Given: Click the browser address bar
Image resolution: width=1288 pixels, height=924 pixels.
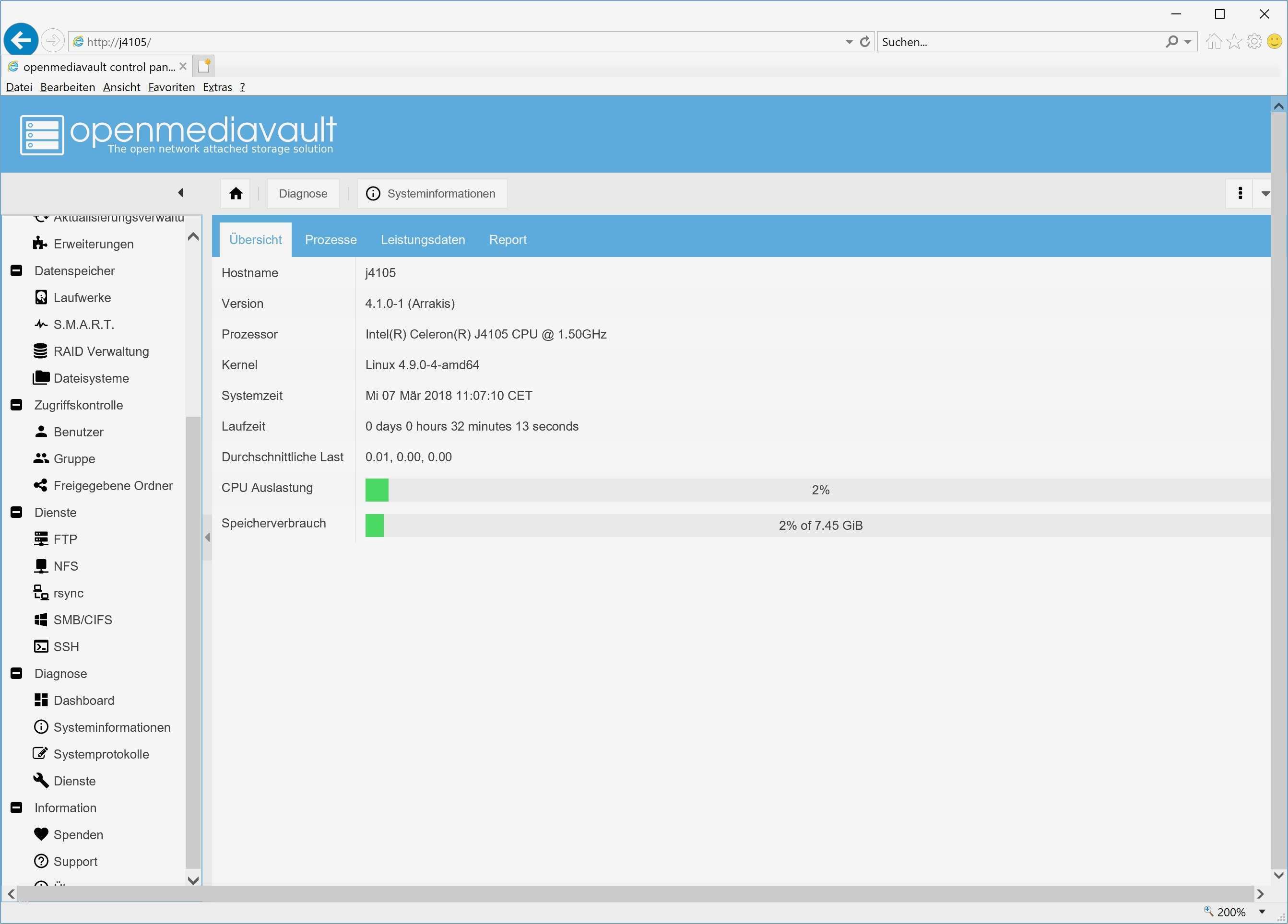Looking at the screenshot, I should pos(454,41).
